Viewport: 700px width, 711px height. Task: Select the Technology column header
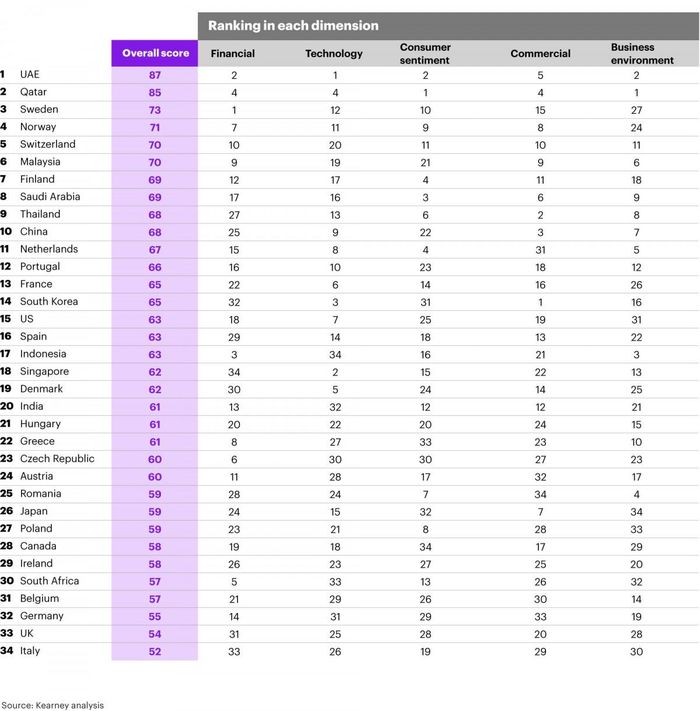(334, 54)
